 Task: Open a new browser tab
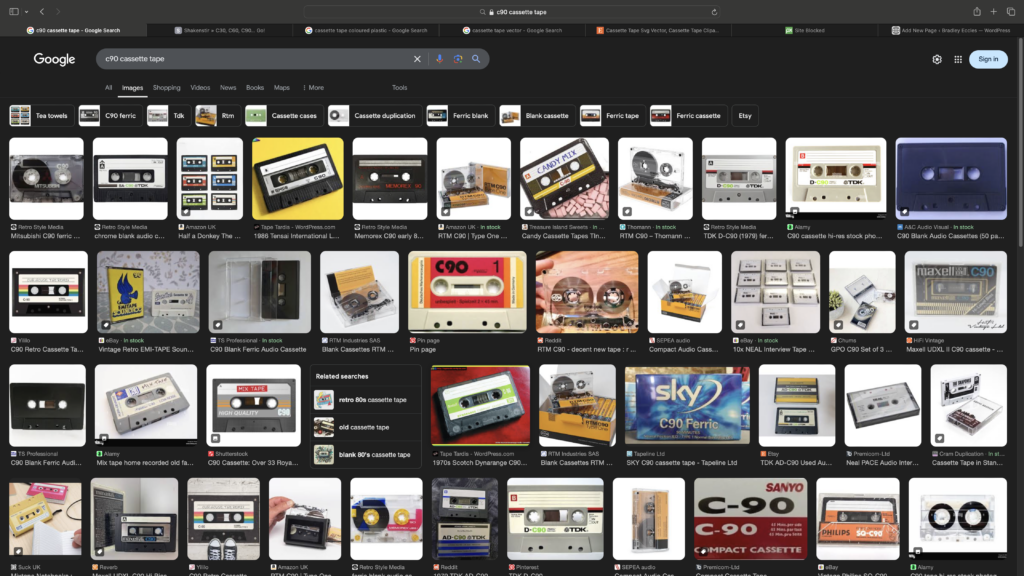(x=993, y=12)
